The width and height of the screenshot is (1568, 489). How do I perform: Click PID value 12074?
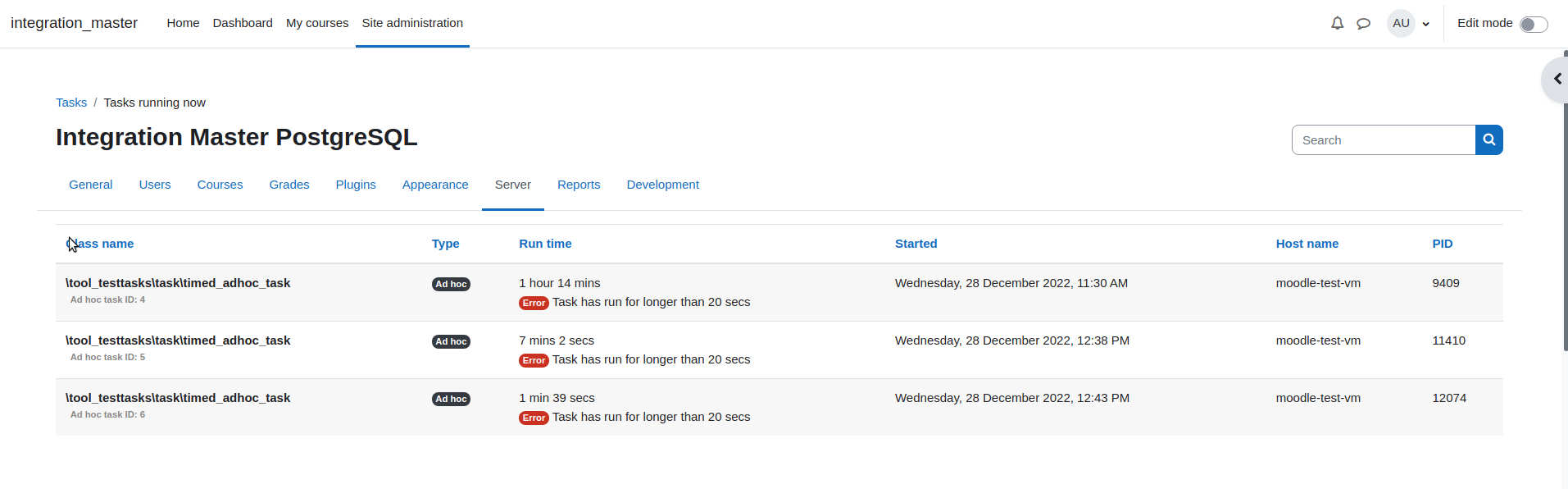1449,398
